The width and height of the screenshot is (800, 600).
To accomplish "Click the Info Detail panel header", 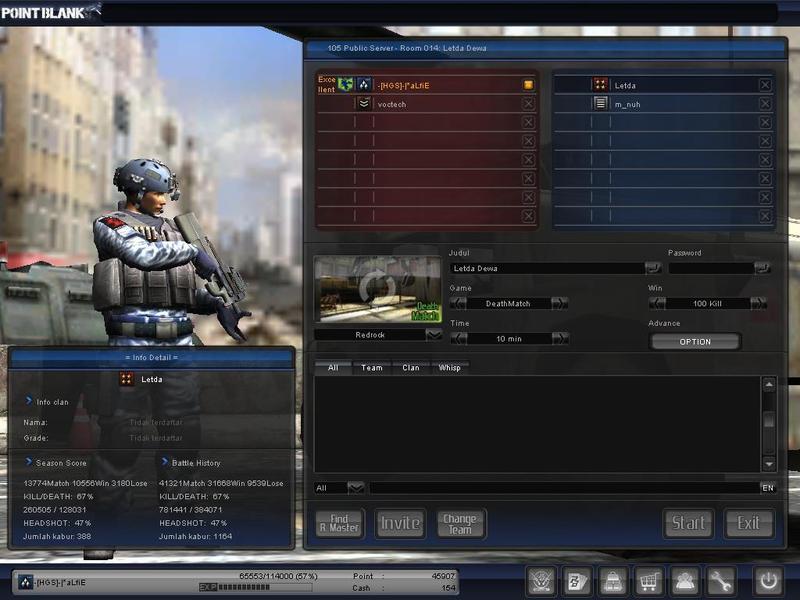I will [x=152, y=358].
